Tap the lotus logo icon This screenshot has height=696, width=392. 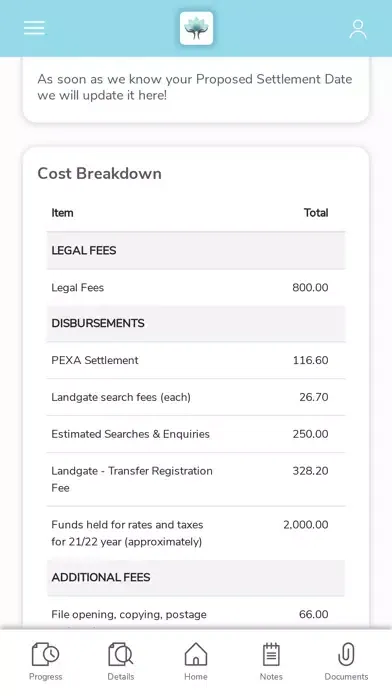point(196,28)
